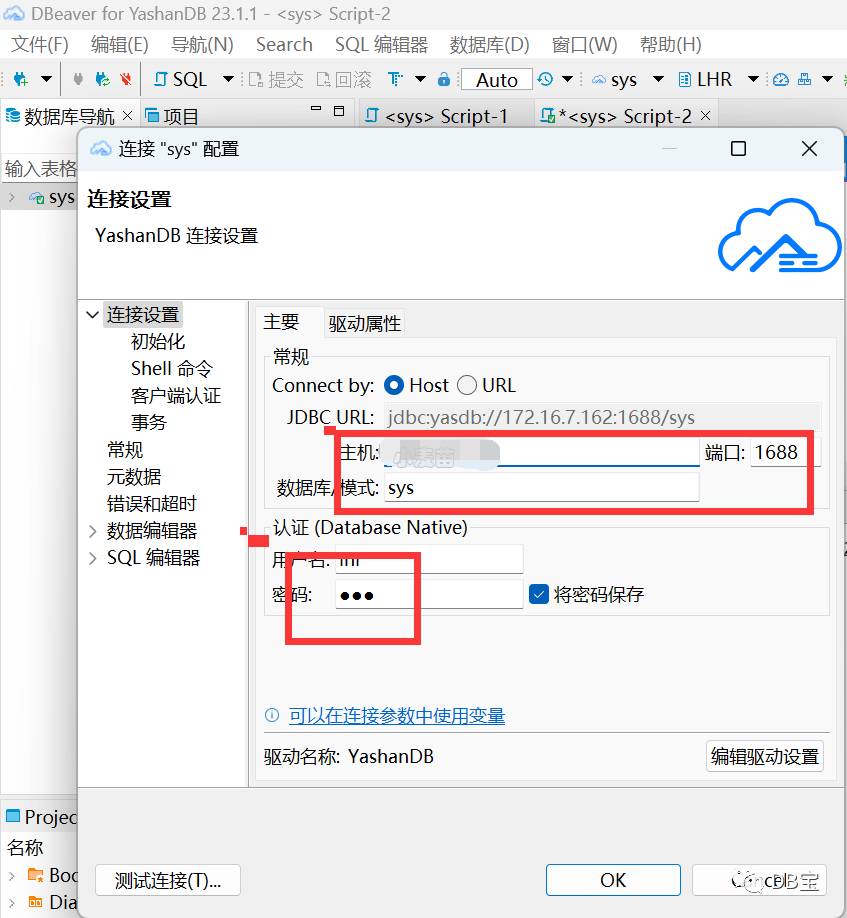This screenshot has width=847, height=918.
Task: Open the Search menu
Action: [284, 44]
